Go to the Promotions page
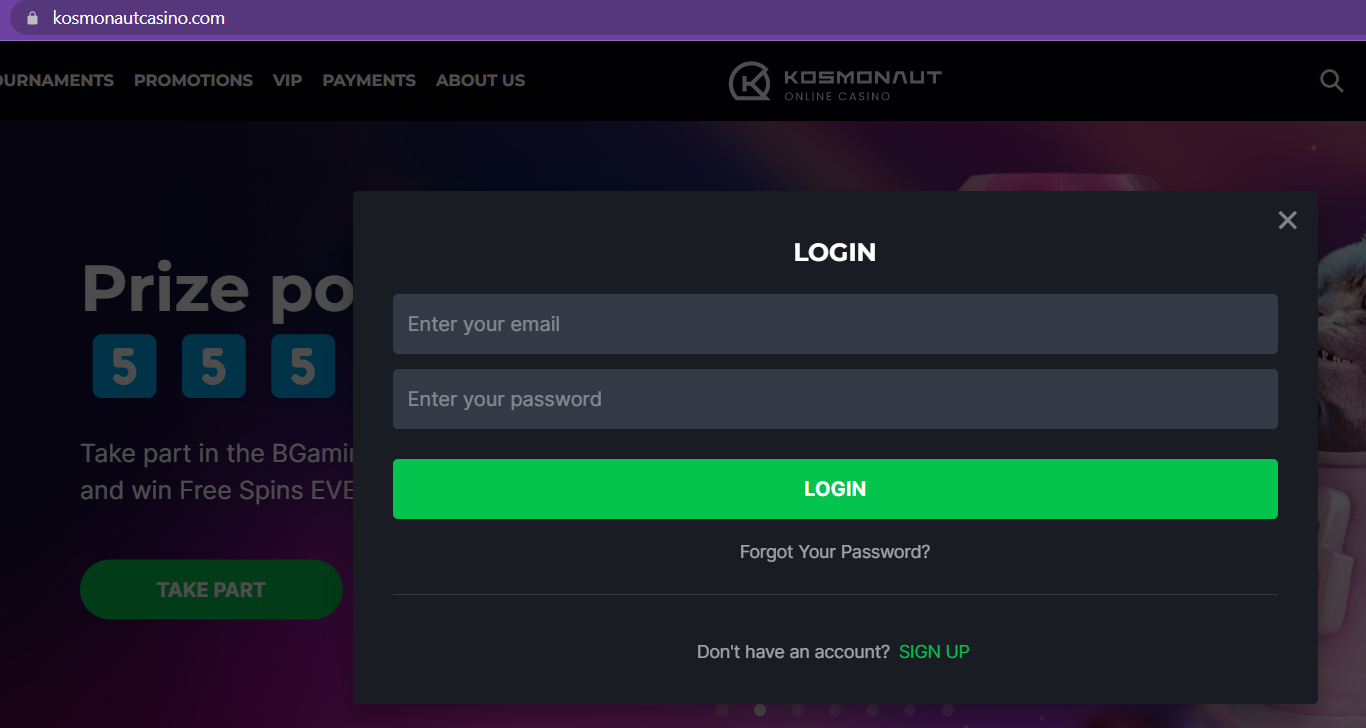 [x=193, y=80]
